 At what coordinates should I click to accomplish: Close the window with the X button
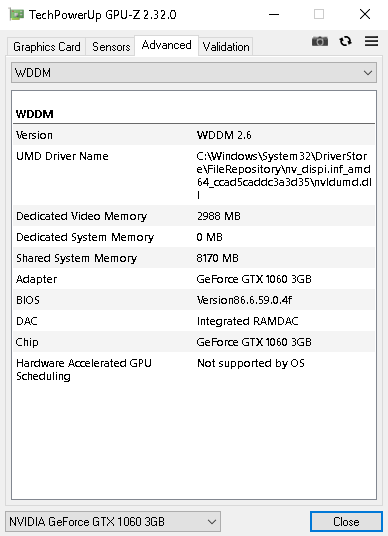365,14
